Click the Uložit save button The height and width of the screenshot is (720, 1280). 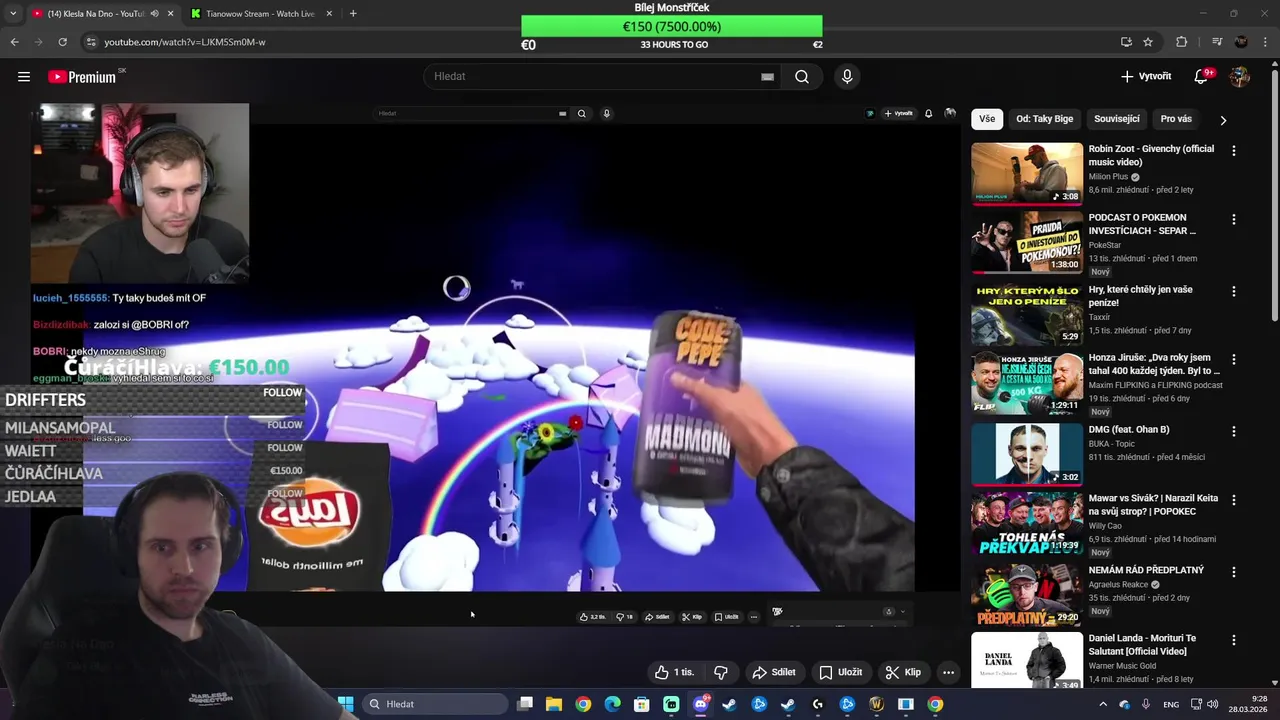tap(840, 673)
